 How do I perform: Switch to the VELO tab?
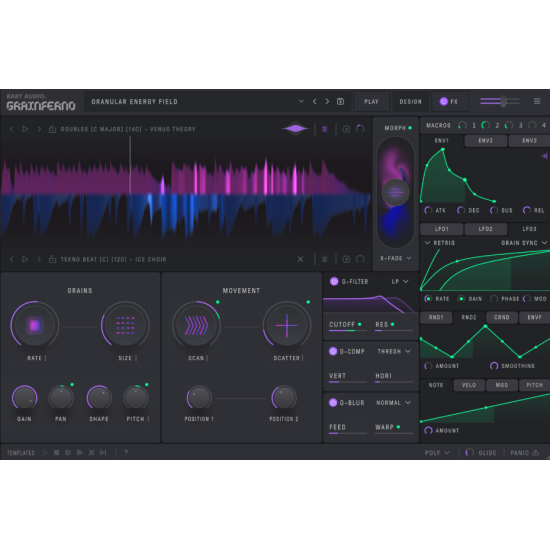(x=469, y=385)
